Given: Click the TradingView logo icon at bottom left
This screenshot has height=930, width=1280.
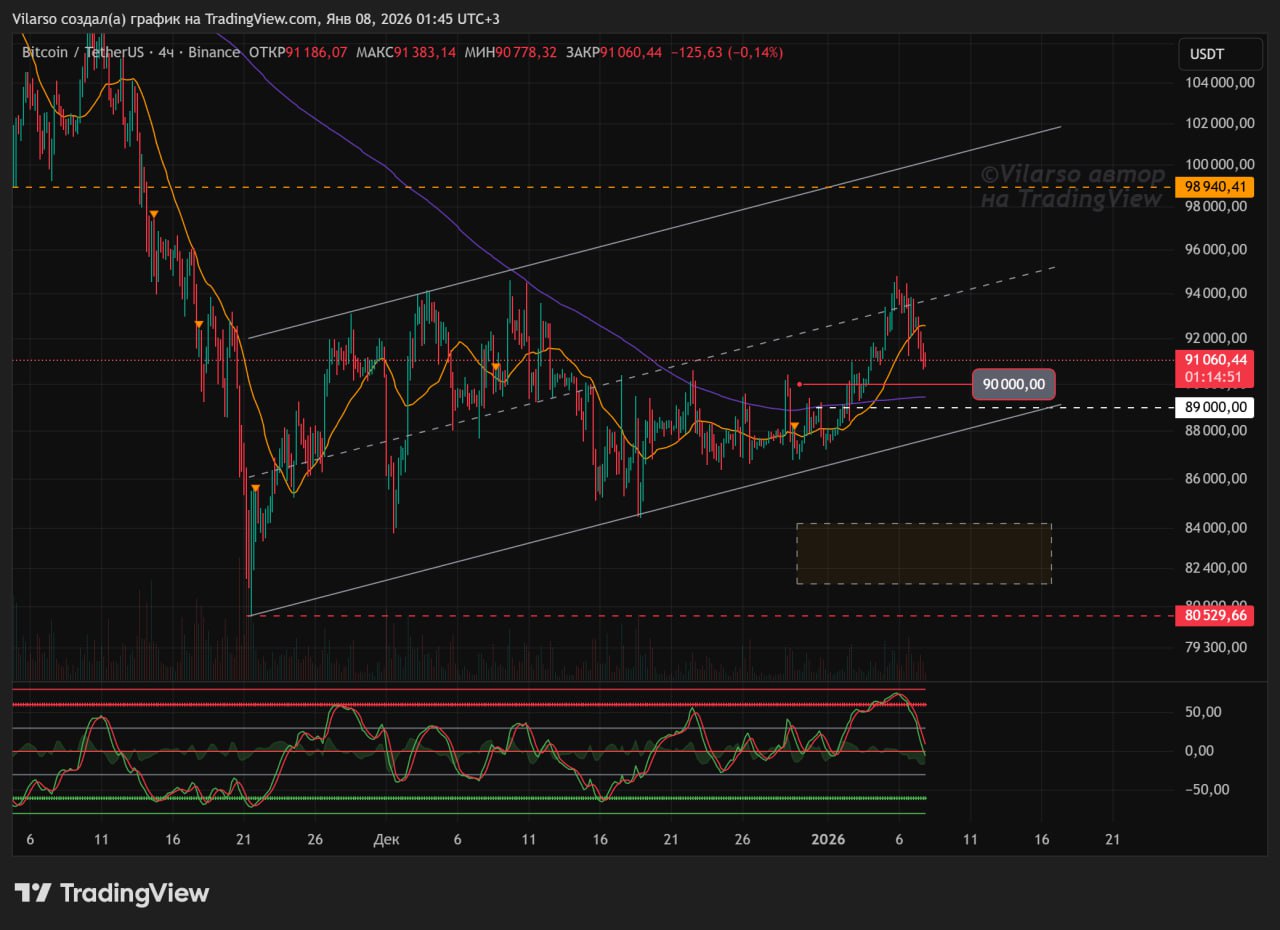Looking at the screenshot, I should 33,893.
